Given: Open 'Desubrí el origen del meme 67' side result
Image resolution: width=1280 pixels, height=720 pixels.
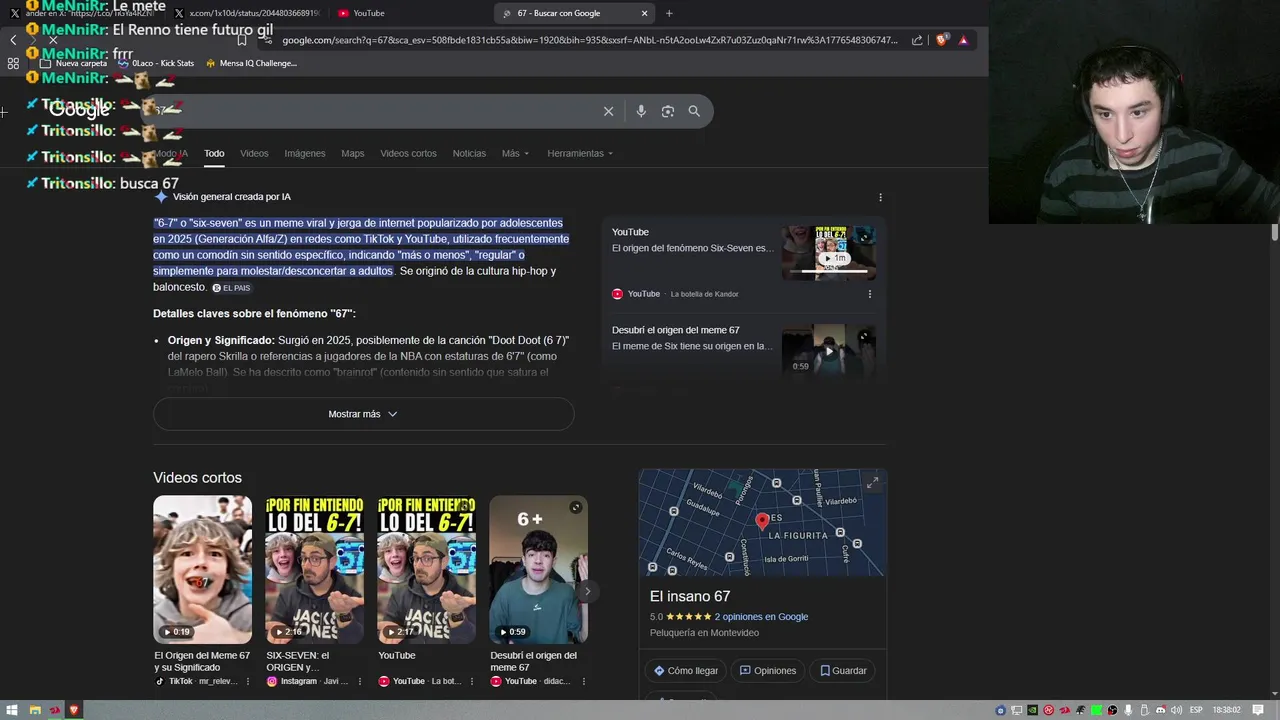Looking at the screenshot, I should [676, 330].
